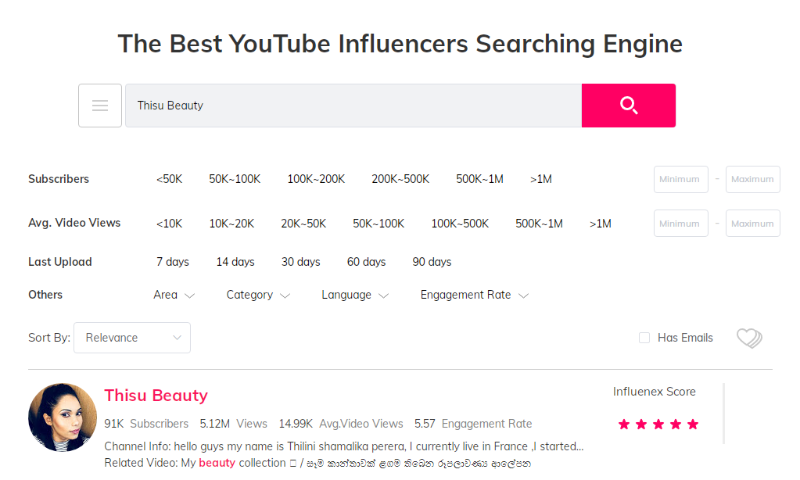Open the Thisu Beauty channel title link

pos(156,395)
